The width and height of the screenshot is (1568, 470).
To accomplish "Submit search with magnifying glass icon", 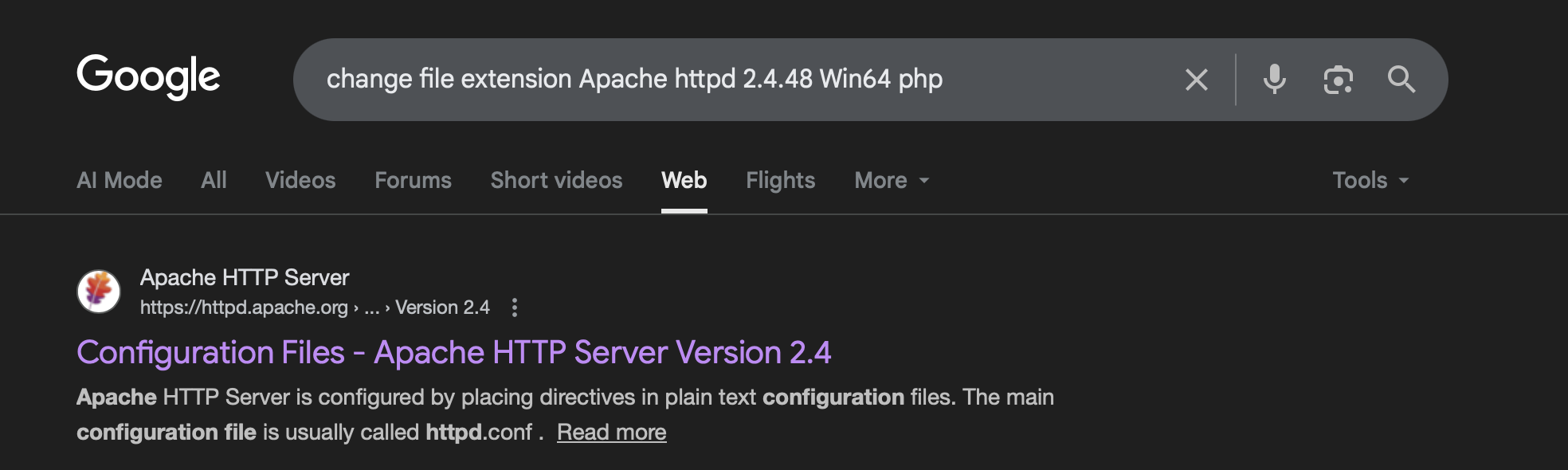I will coord(1401,80).
